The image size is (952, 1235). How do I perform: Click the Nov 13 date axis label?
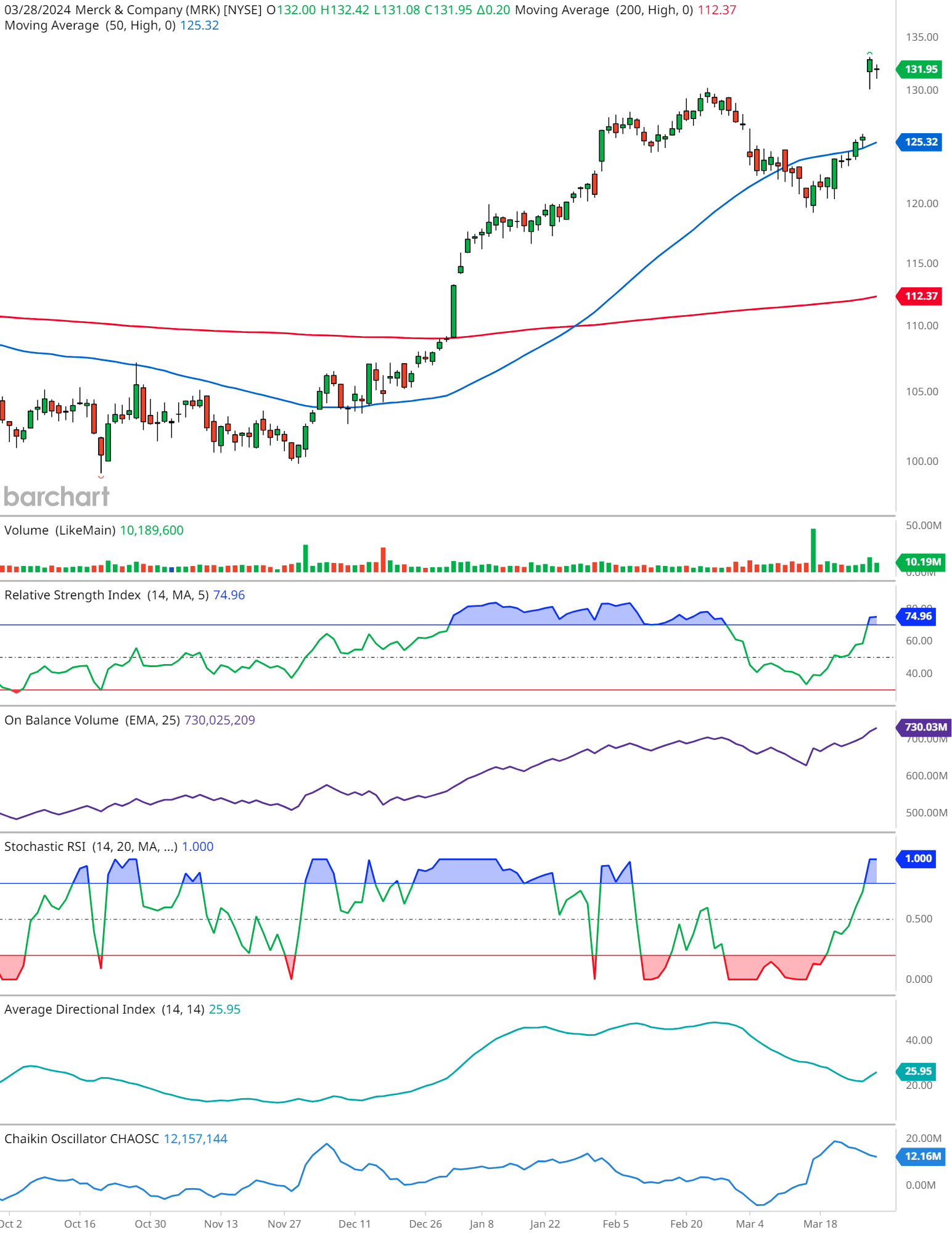(x=221, y=1224)
